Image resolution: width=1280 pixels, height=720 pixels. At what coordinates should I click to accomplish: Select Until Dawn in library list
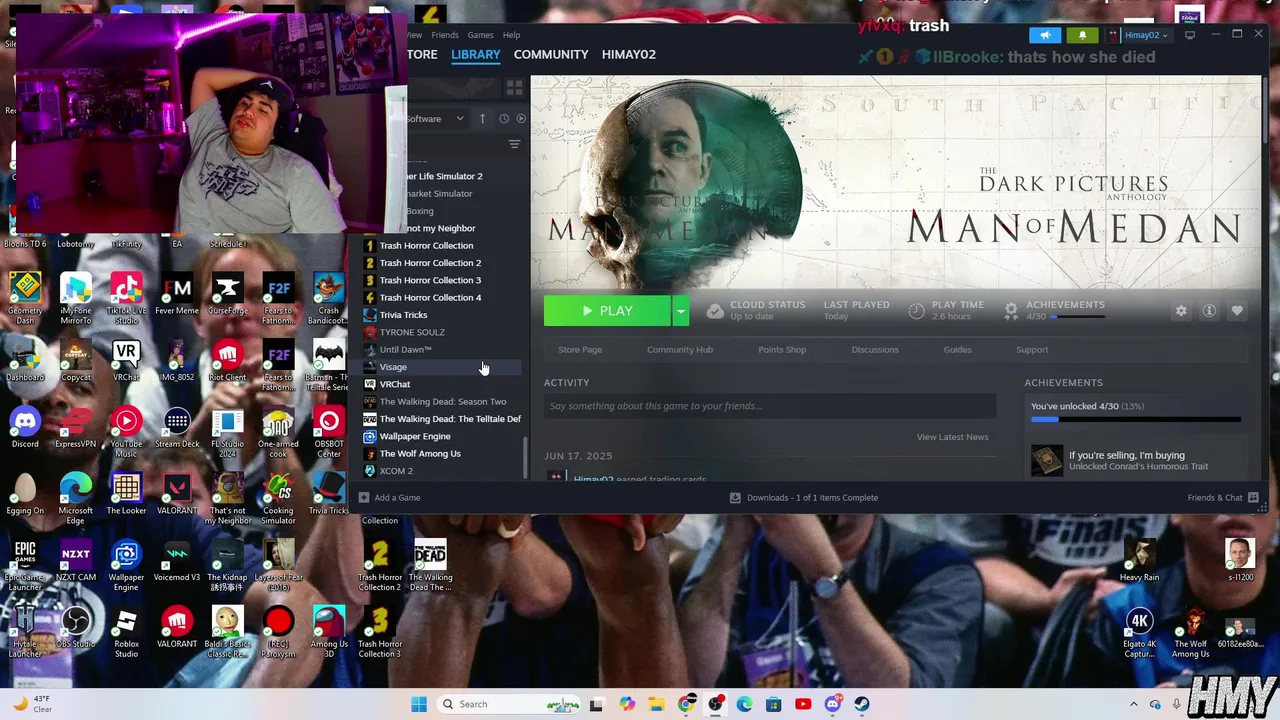pyautogui.click(x=405, y=350)
